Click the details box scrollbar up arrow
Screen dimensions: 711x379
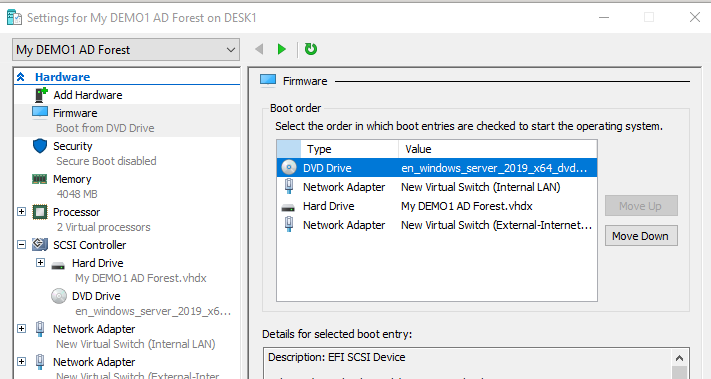[x=679, y=358]
